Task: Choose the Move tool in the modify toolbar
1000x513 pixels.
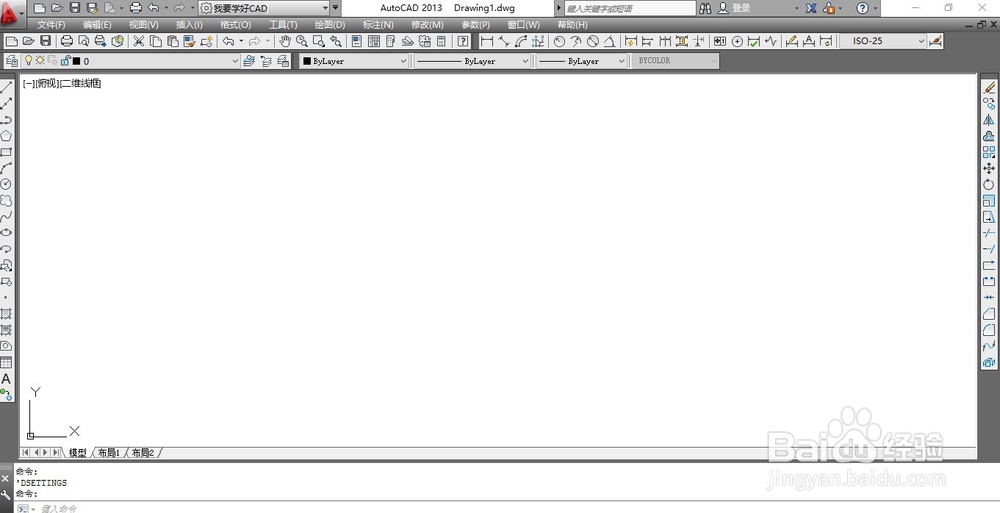Action: tap(989, 168)
